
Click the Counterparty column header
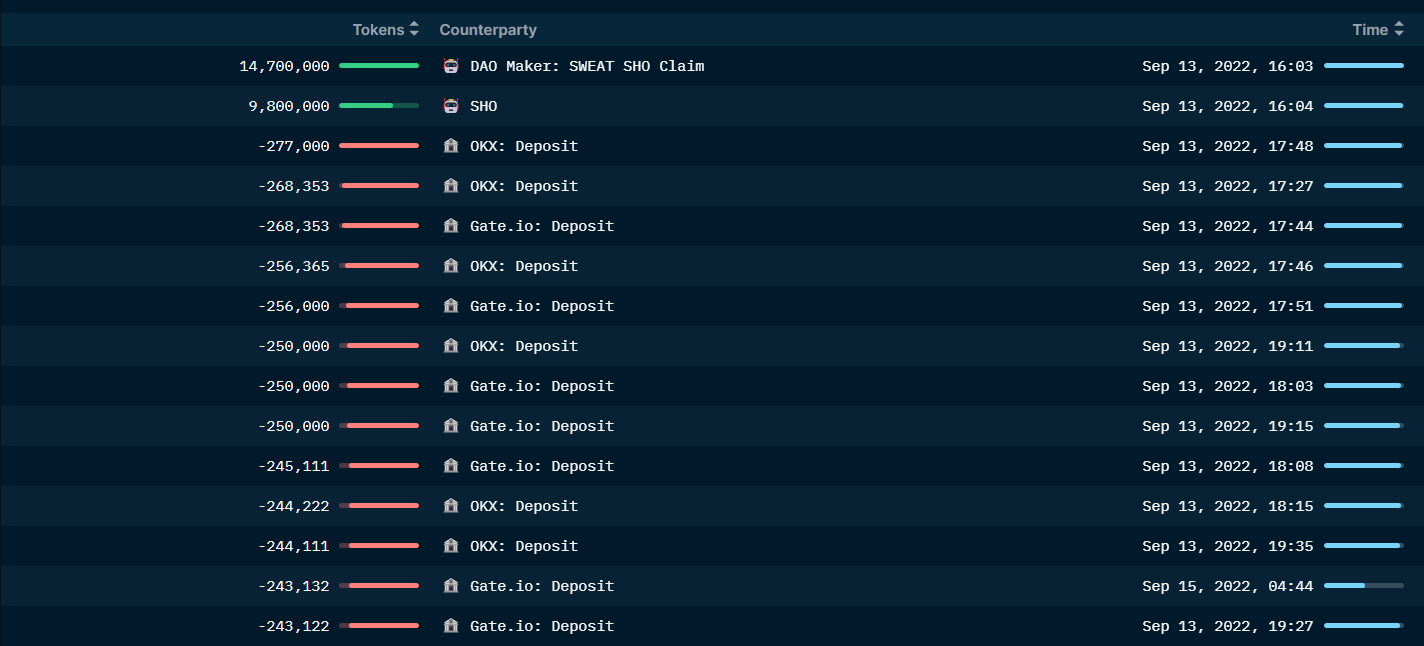pos(488,30)
